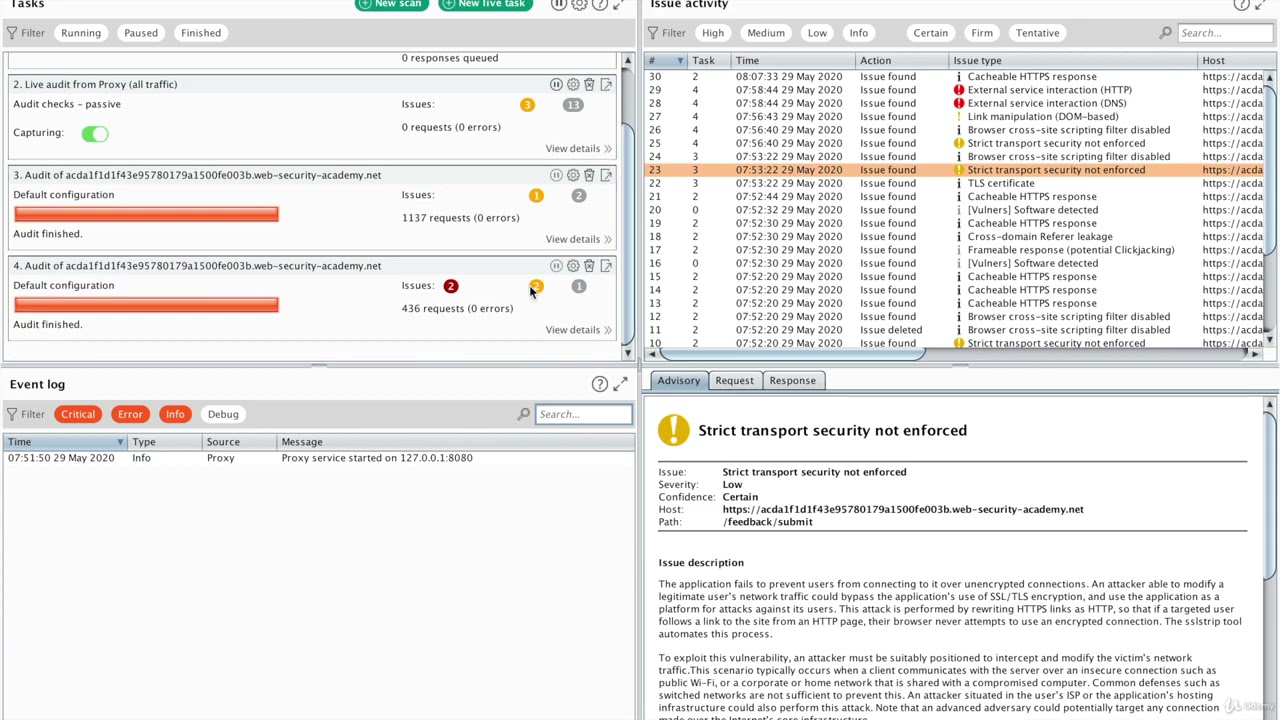
Task: Toggle High severity issue filter
Action: (x=713, y=33)
